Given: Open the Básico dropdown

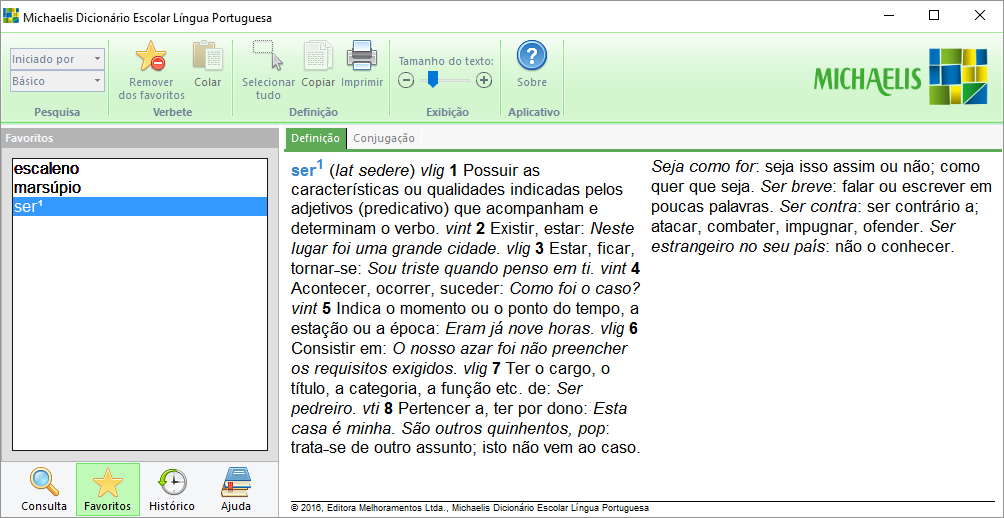Looking at the screenshot, I should pos(57,81).
